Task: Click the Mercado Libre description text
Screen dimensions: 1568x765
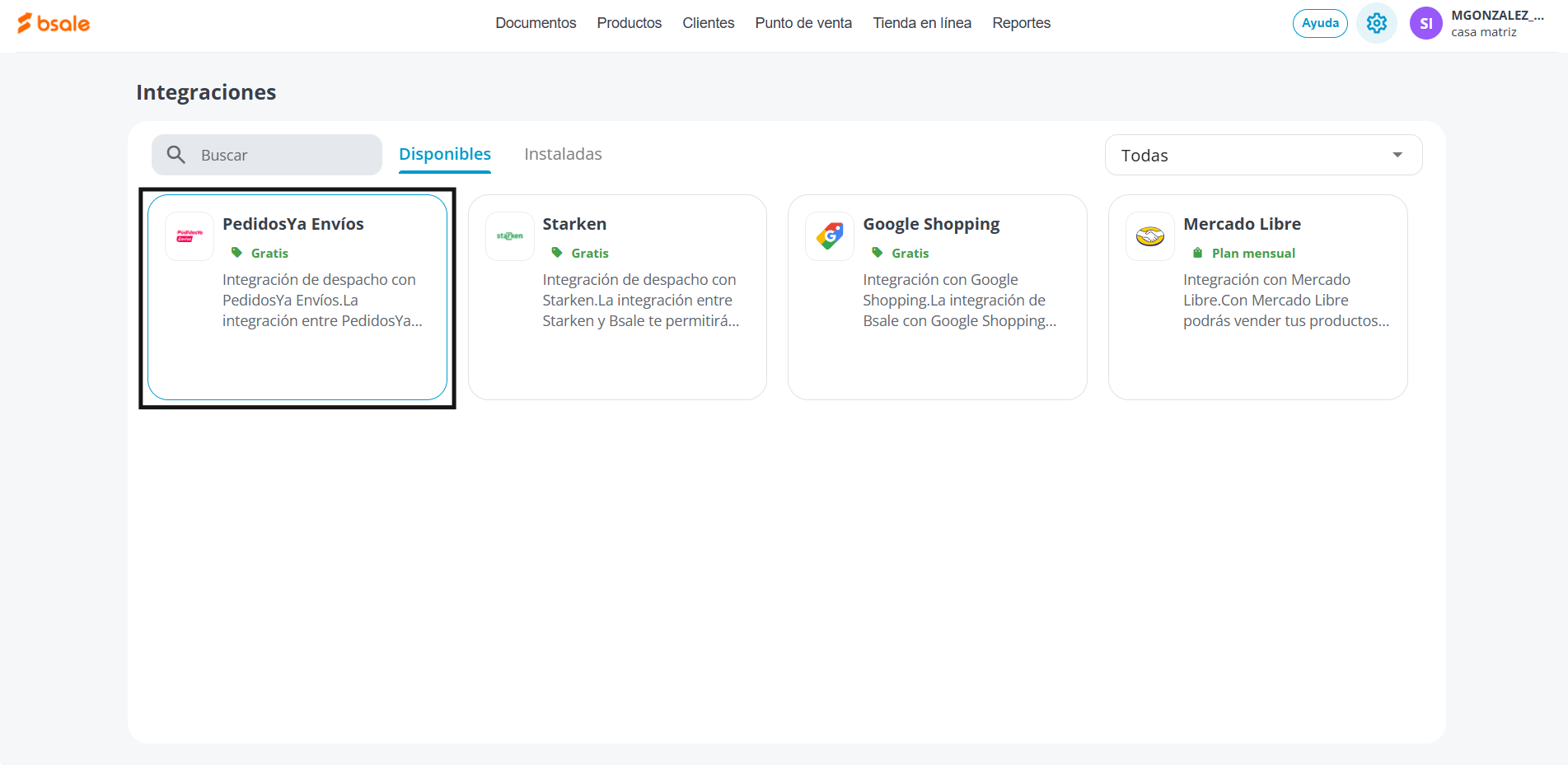Action: coord(1286,301)
